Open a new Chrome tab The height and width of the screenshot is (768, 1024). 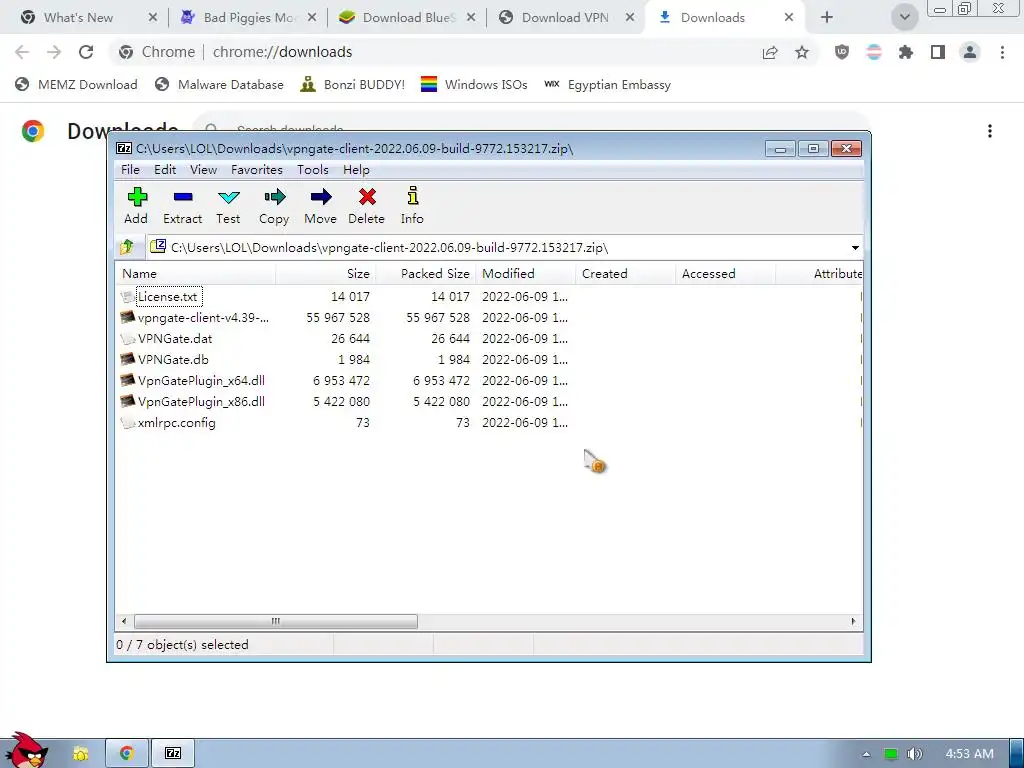coord(827,18)
